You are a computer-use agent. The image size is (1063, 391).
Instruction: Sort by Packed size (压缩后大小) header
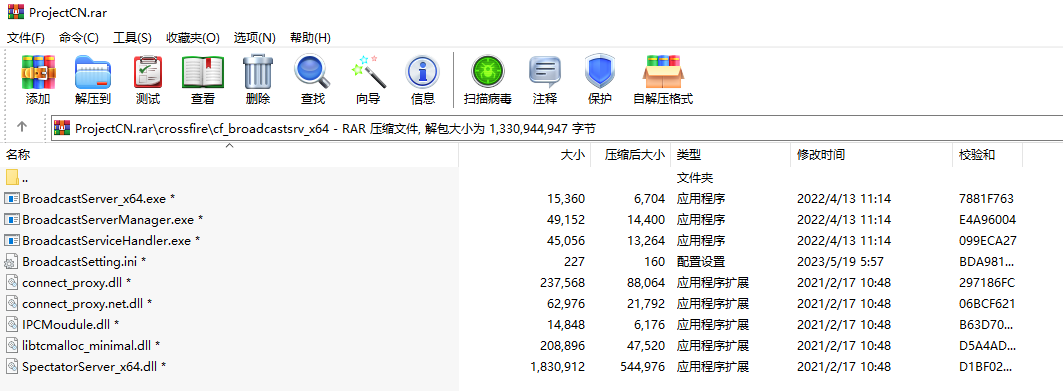point(630,155)
